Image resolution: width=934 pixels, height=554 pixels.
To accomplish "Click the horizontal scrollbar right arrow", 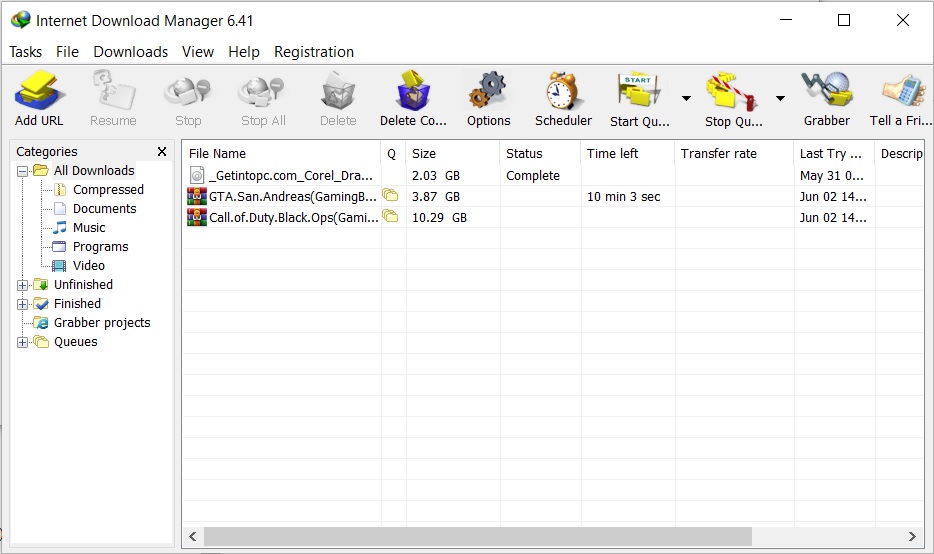I will (x=912, y=536).
